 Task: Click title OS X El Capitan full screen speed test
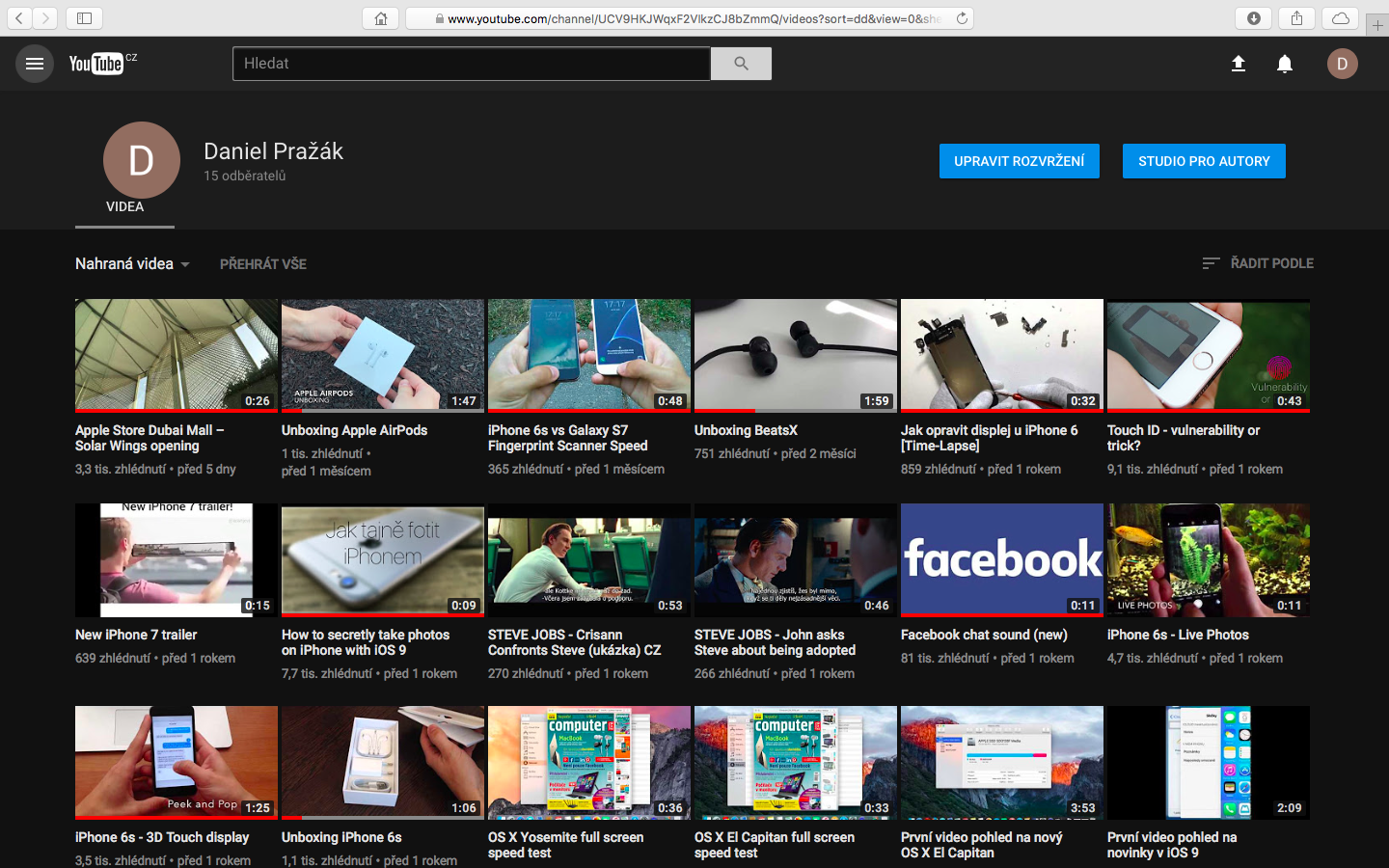775,845
